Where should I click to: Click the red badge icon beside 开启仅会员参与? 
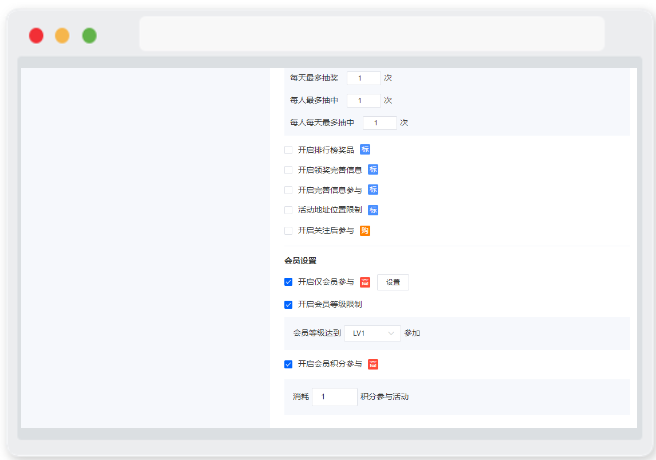pyautogui.click(x=365, y=282)
